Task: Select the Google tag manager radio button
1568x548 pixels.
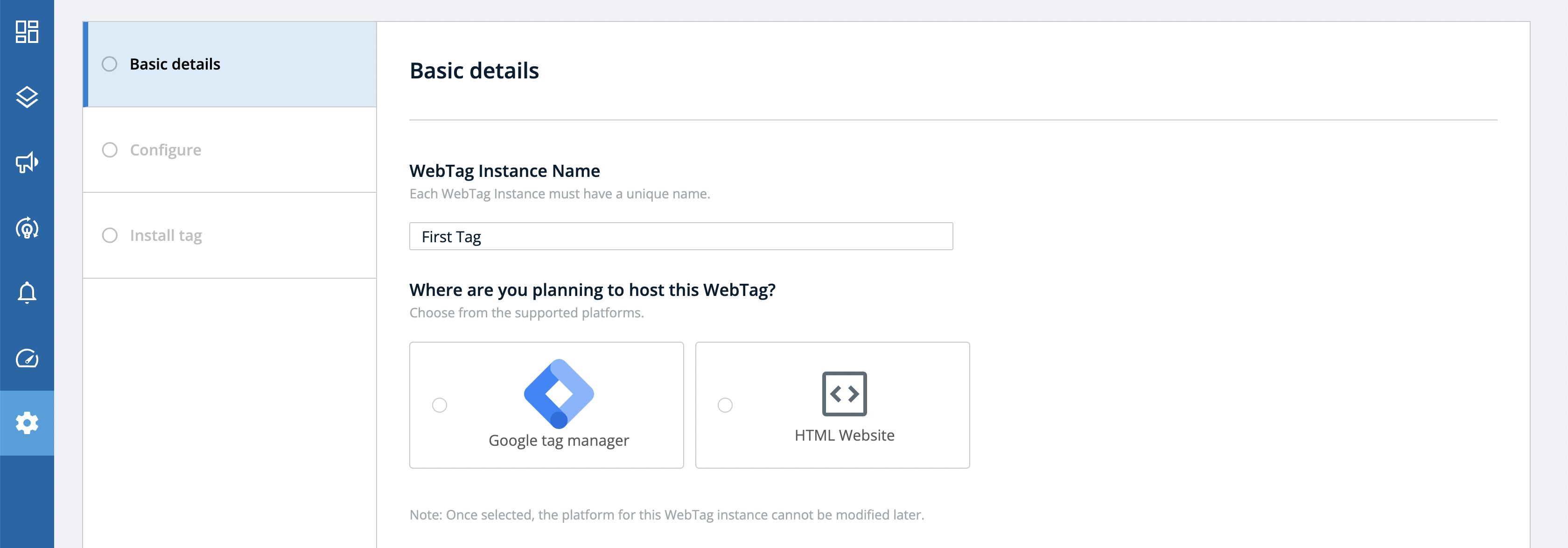Action: point(440,405)
